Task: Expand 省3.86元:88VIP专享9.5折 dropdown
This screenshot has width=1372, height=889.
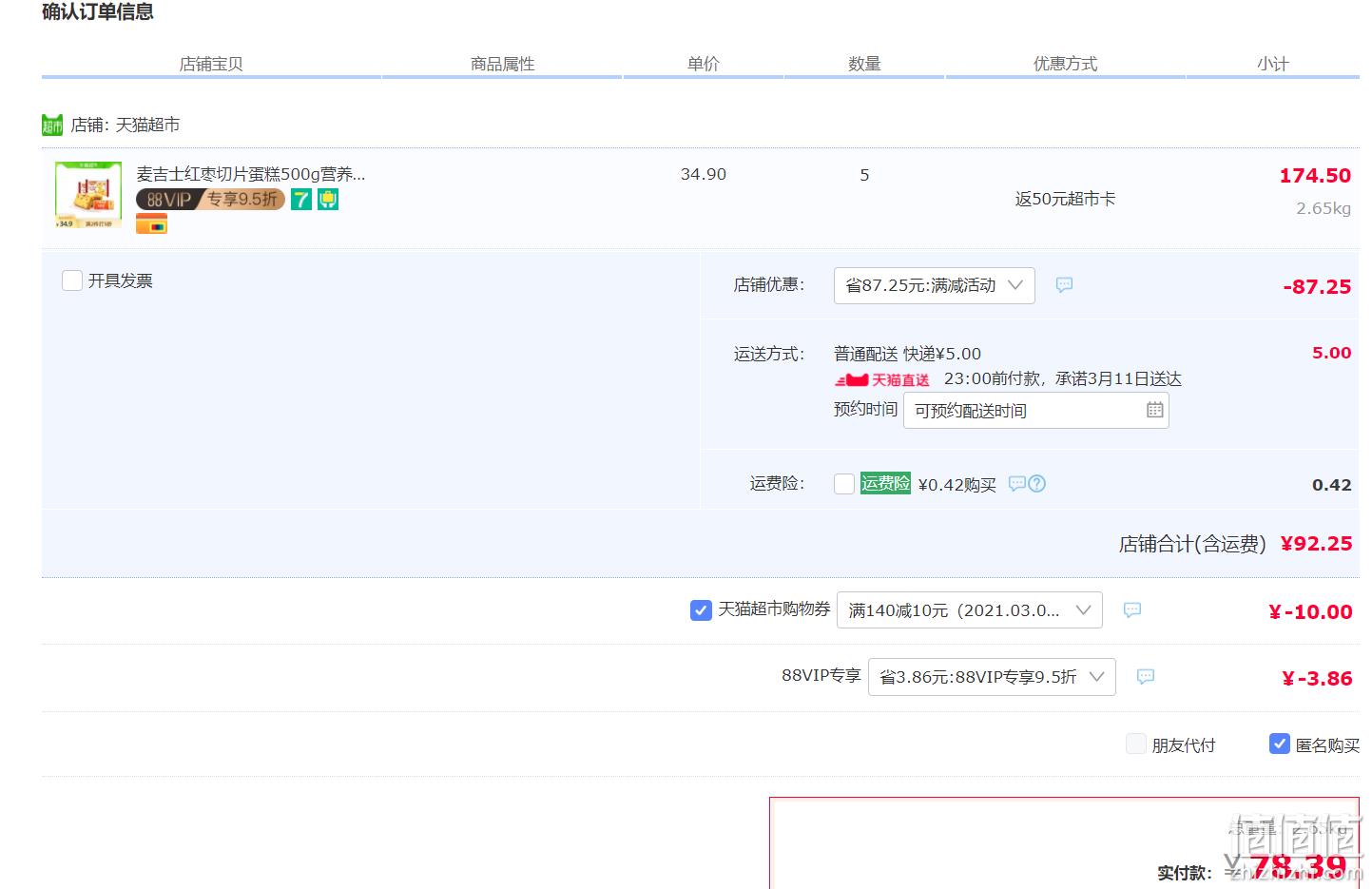Action: 992,677
